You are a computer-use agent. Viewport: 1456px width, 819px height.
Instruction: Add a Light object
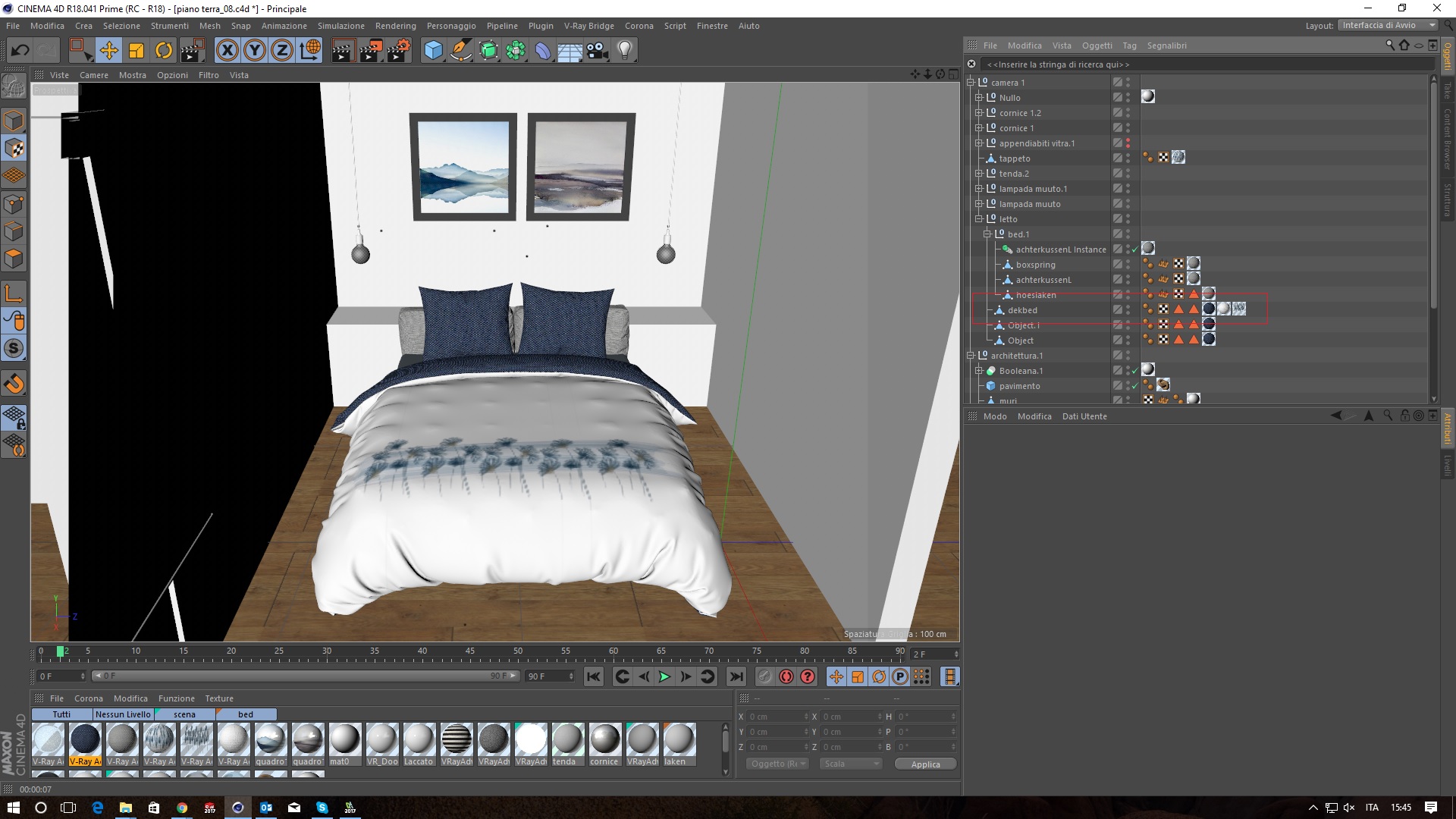pyautogui.click(x=625, y=51)
